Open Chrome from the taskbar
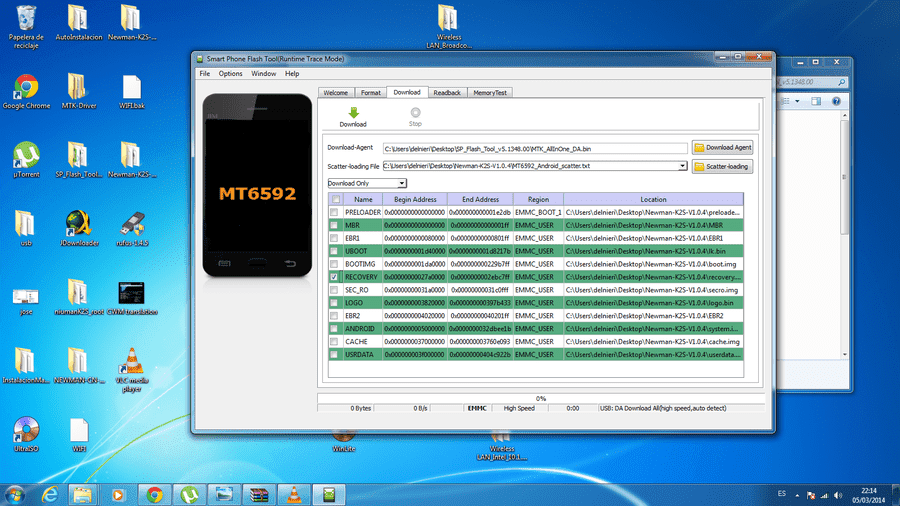This screenshot has height=506, width=900. pyautogui.click(x=154, y=495)
